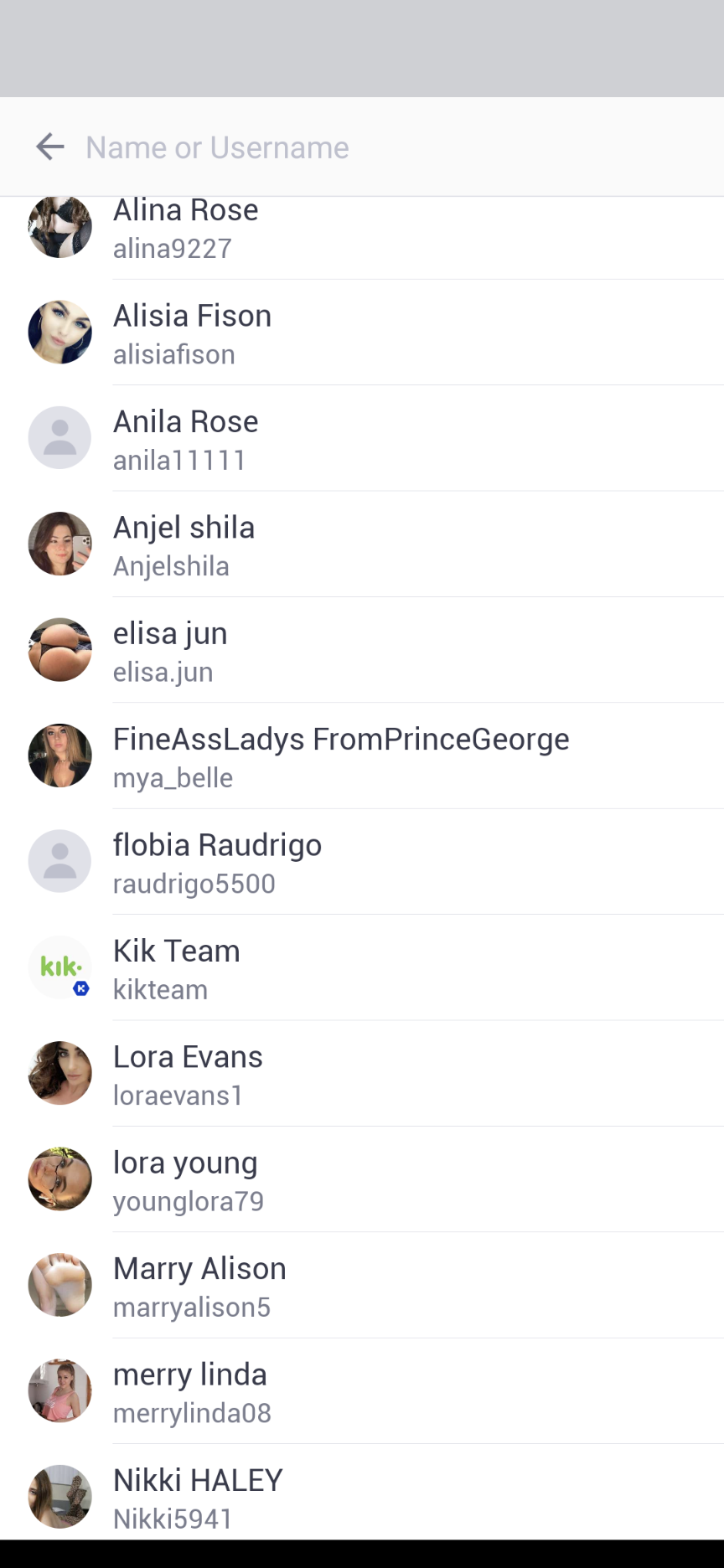Open Alina Rose's profile picture
The height and width of the screenshot is (1568, 724).
[x=59, y=226]
